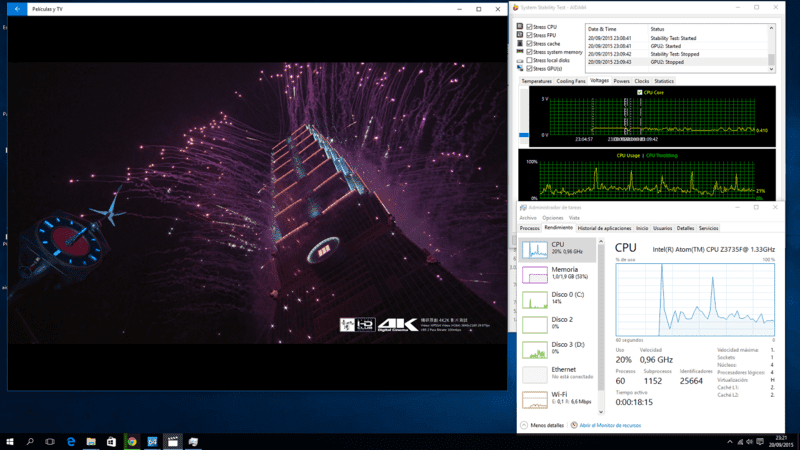This screenshot has height=450, width=800.
Task: Open the Inicio tab in Task Manager
Action: [642, 229]
